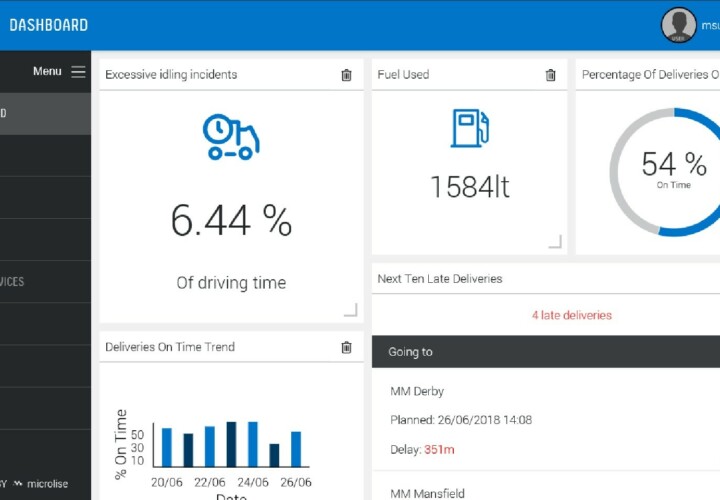Image resolution: width=720 pixels, height=500 pixels.
Task: Select the sidebar item ending in VICES
Action: [x=45, y=281]
